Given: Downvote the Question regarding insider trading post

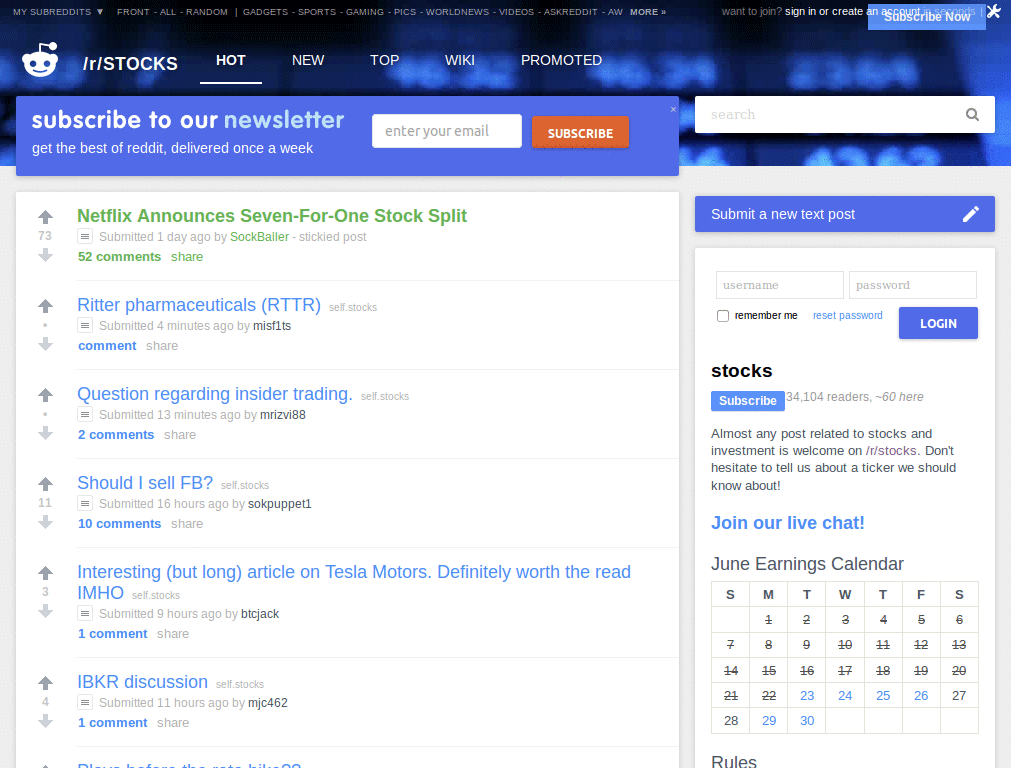Looking at the screenshot, I should point(45,433).
